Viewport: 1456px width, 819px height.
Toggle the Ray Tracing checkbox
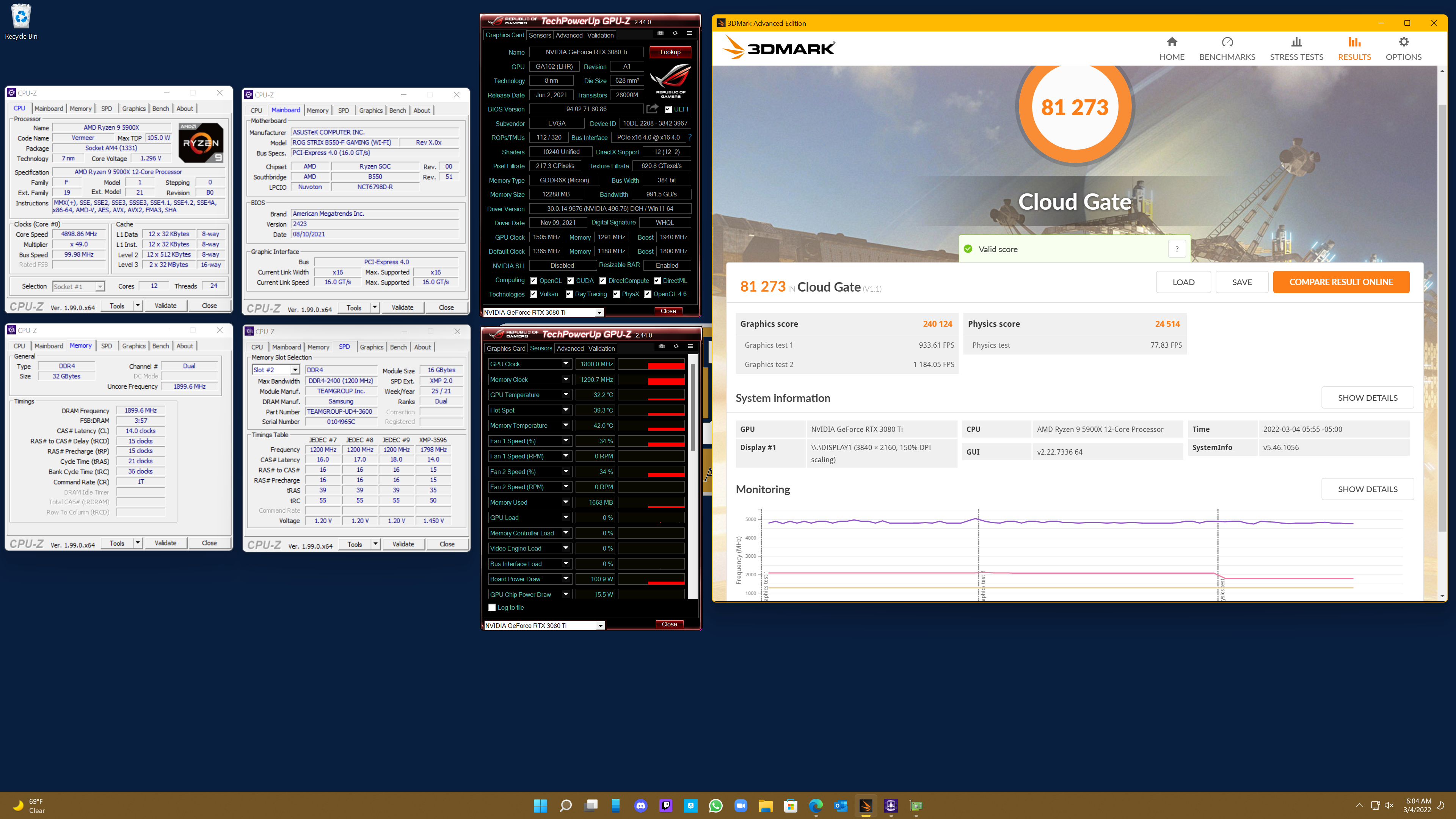tap(569, 294)
